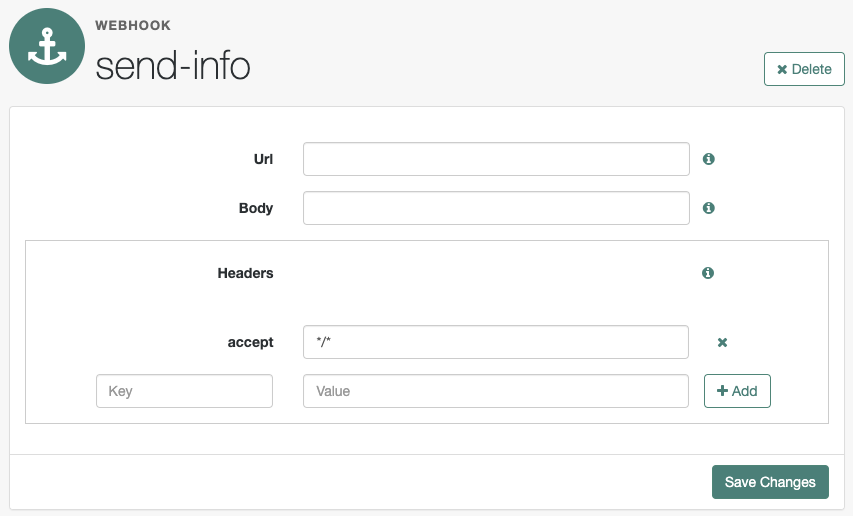Remove the accept header with X icon
Image resolution: width=853 pixels, height=516 pixels.
point(722,342)
